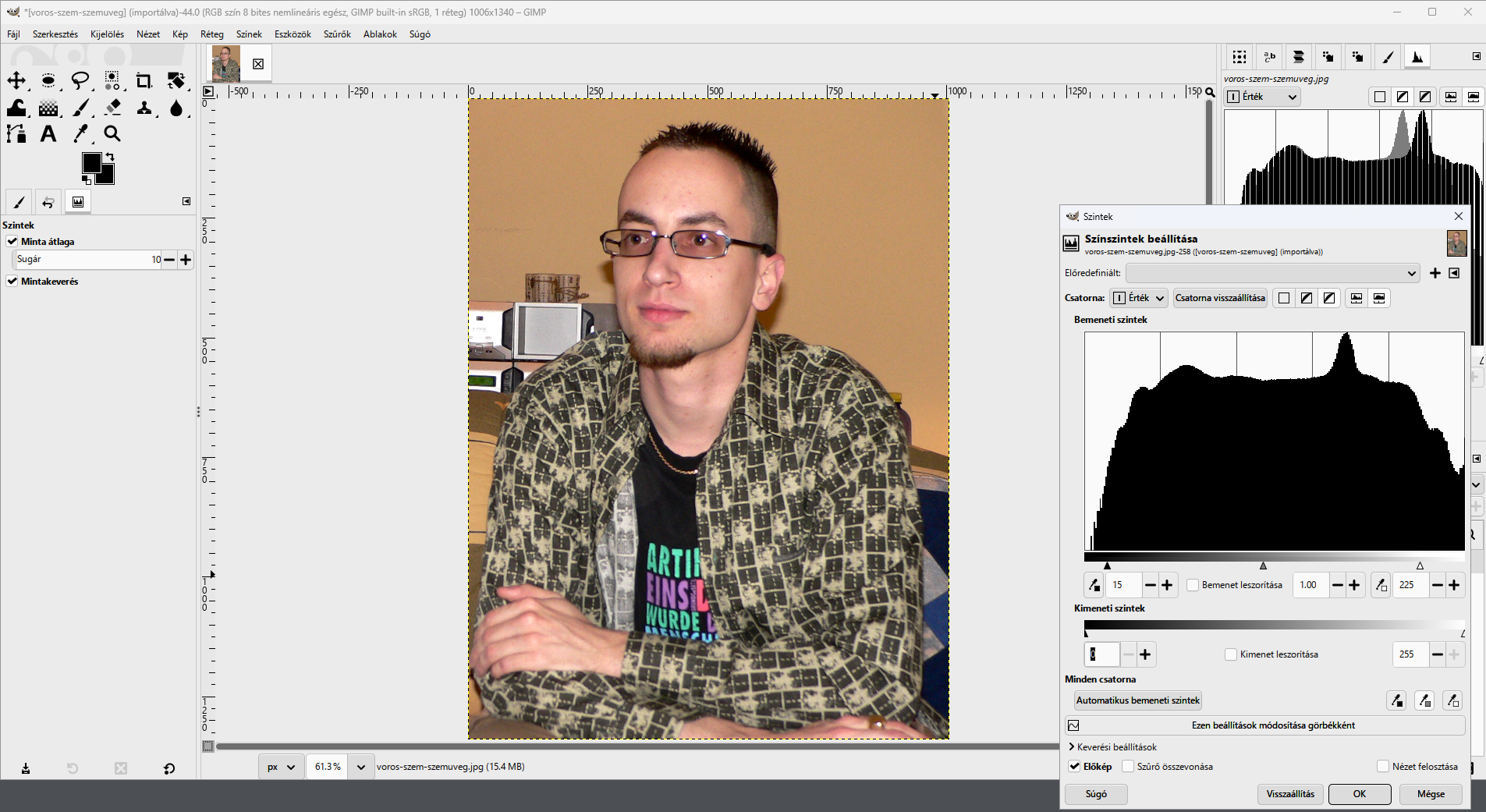This screenshot has height=812, width=1486.
Task: Open histogram panel Érték channel dropdown
Action: [x=1262, y=97]
